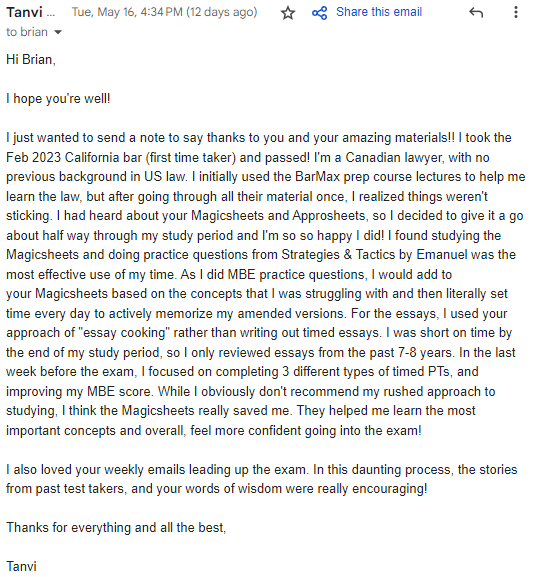The width and height of the screenshot is (540, 577).
Task: Star this email from Tanvi
Action: 288,13
